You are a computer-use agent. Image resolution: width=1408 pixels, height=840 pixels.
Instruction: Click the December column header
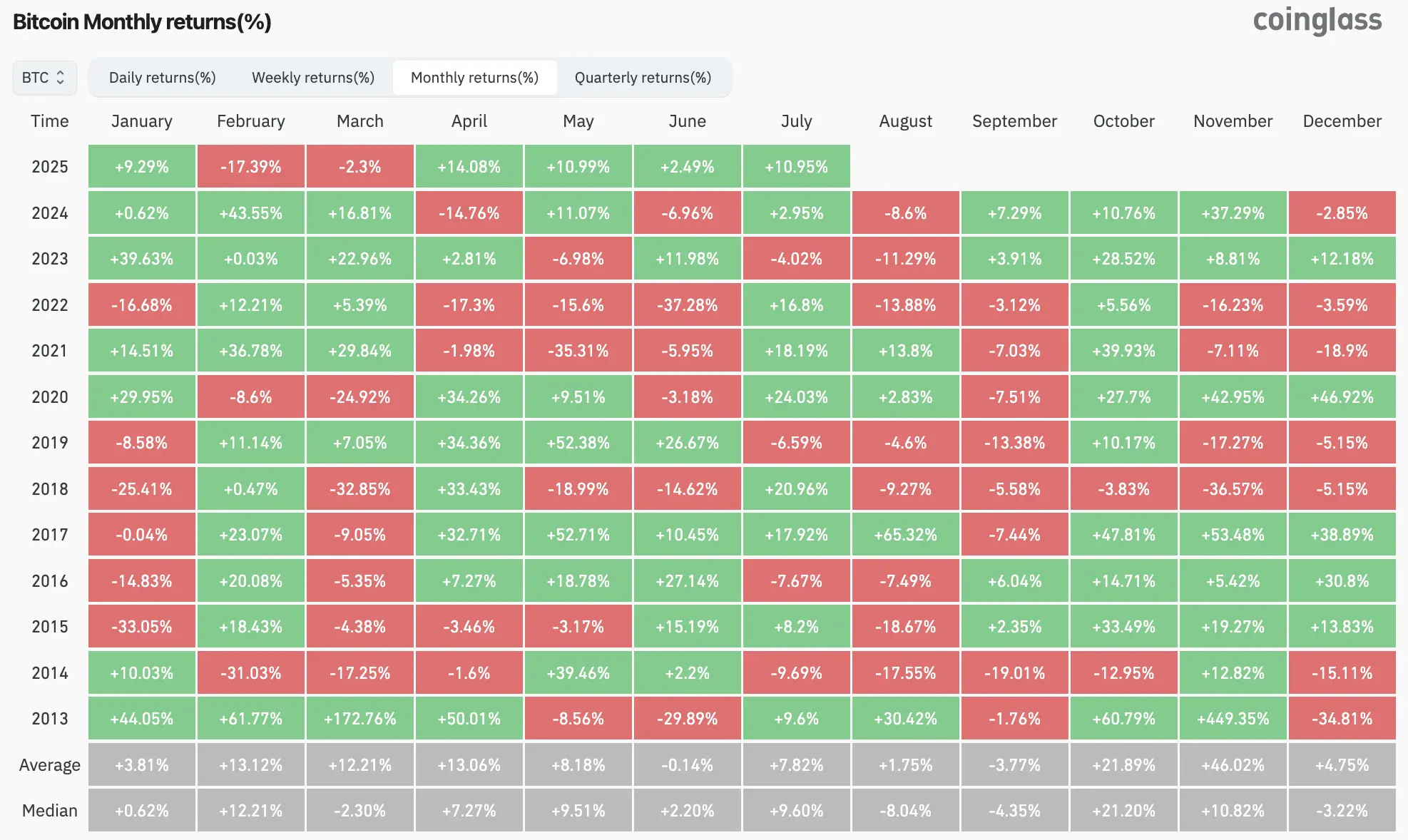1342,121
